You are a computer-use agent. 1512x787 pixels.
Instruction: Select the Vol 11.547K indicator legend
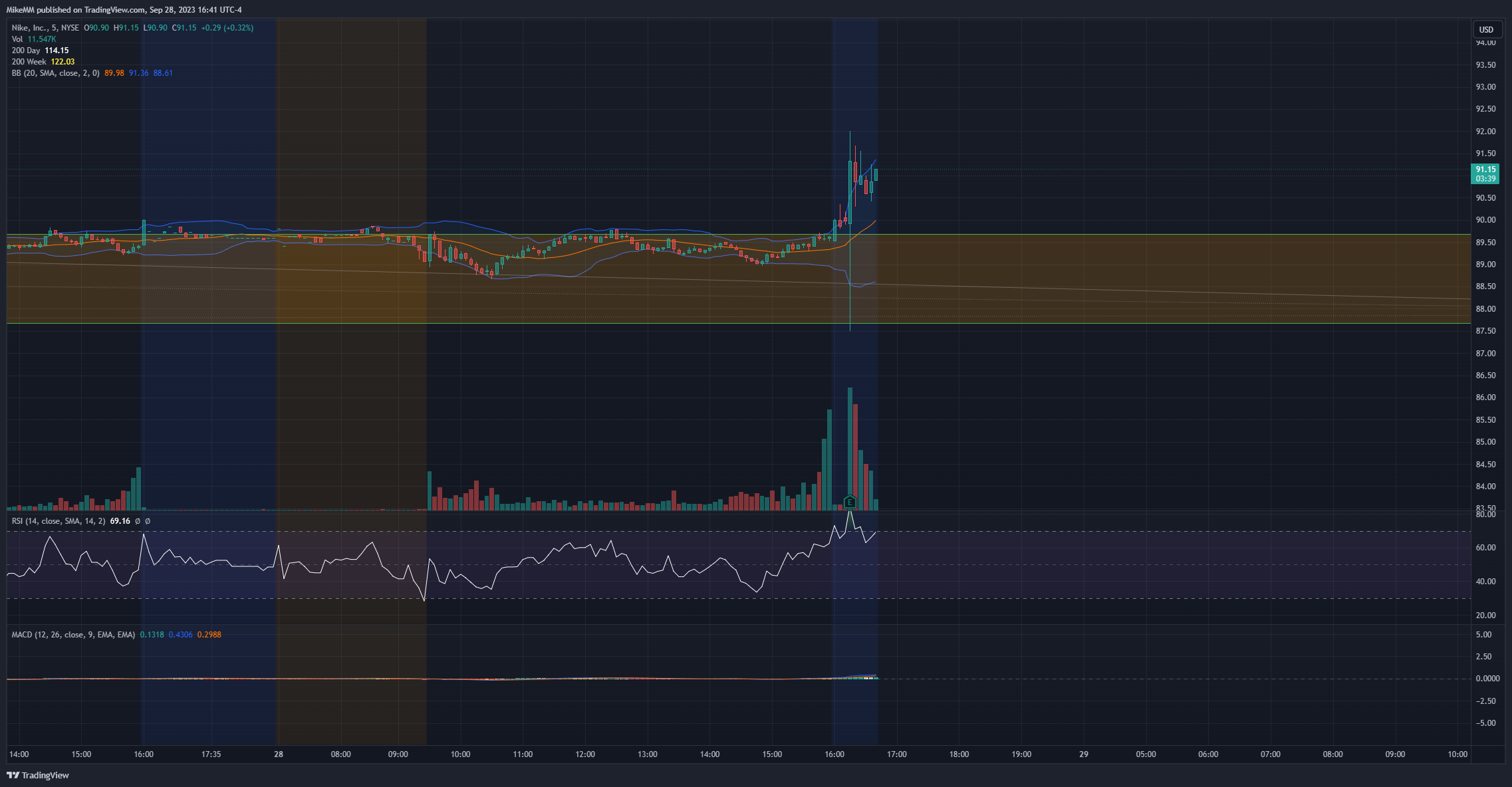point(34,39)
